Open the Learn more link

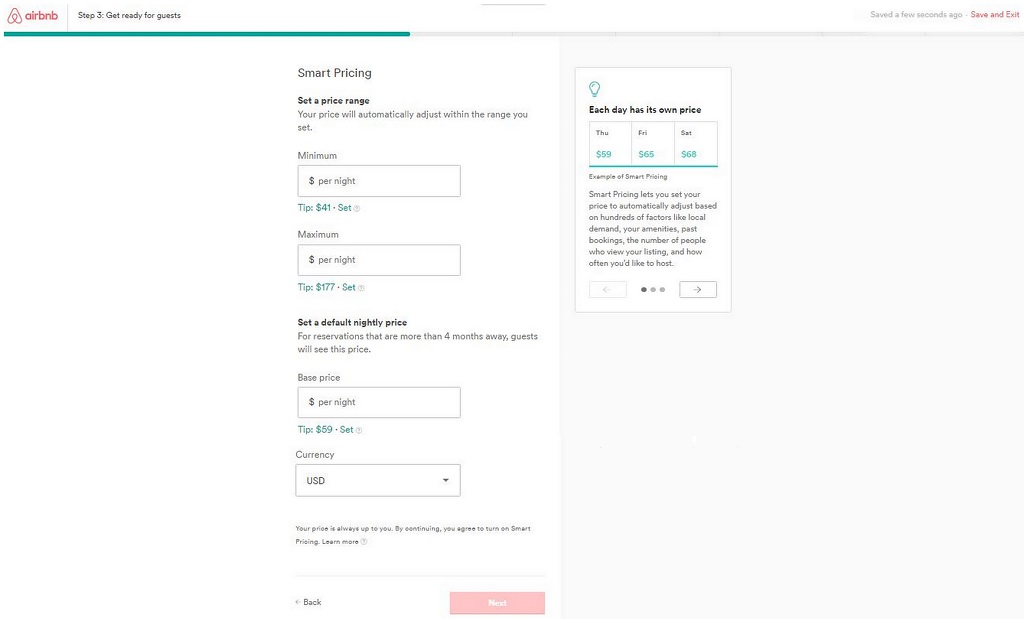pyautogui.click(x=340, y=542)
